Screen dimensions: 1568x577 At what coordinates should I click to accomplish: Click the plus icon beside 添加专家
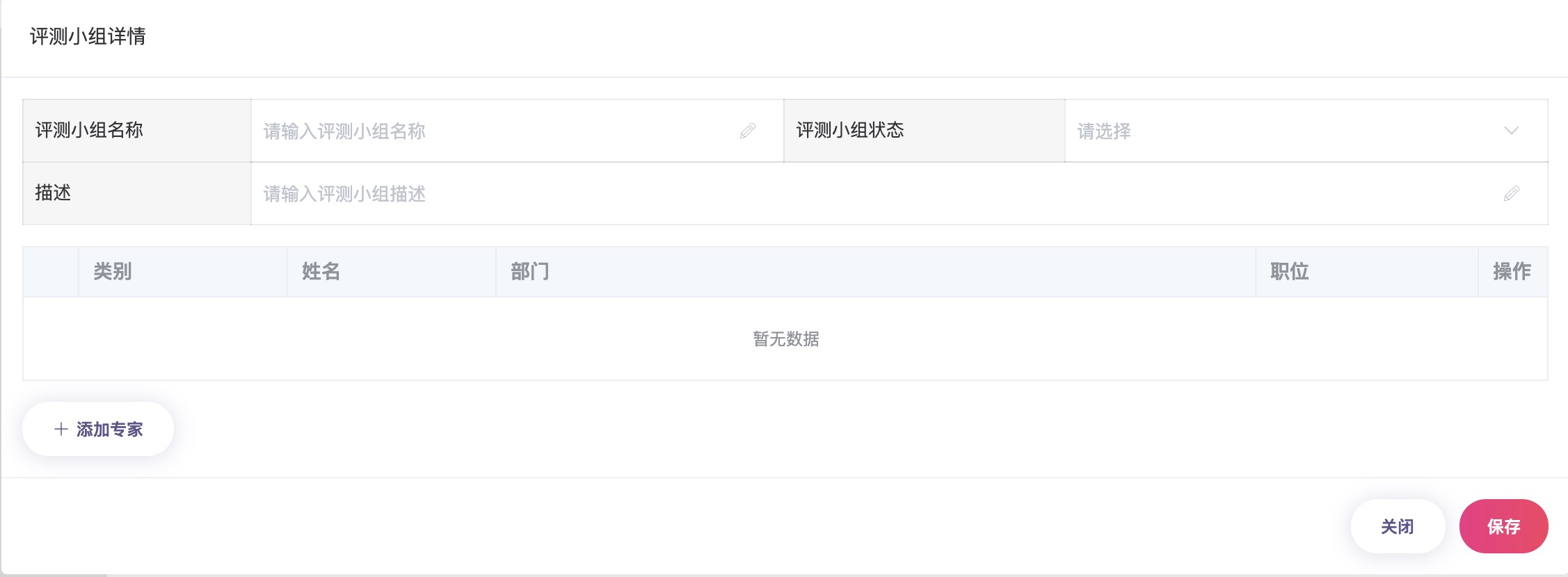[x=61, y=429]
